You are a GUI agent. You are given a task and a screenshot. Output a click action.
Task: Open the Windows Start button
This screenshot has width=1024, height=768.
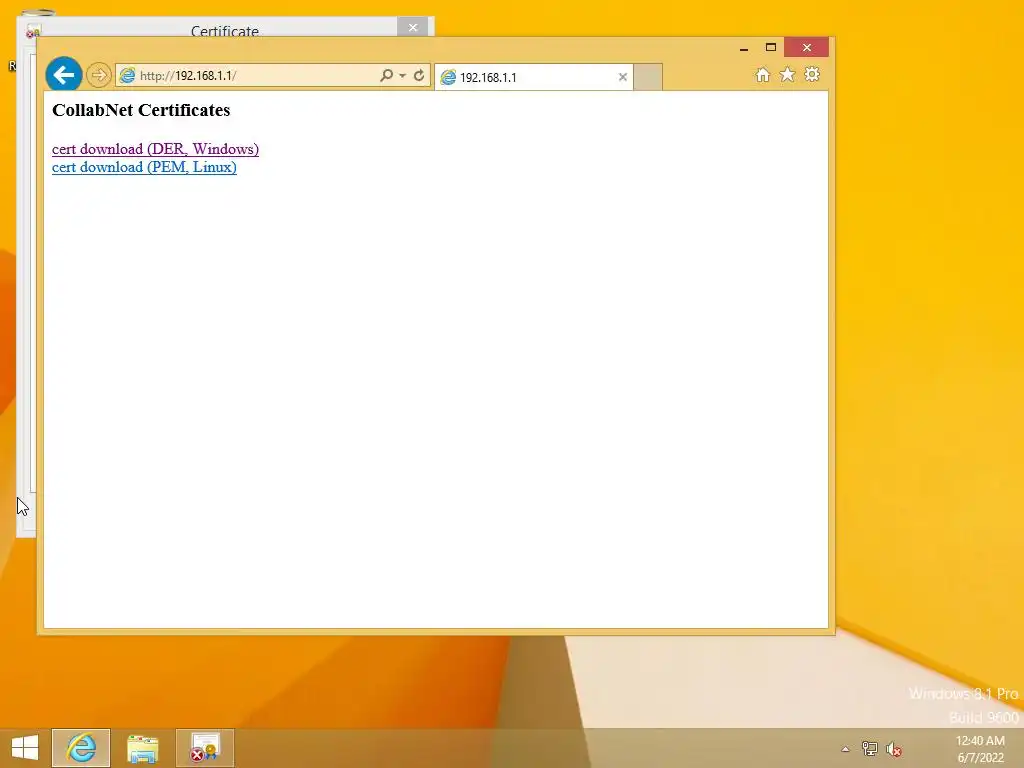click(25, 748)
